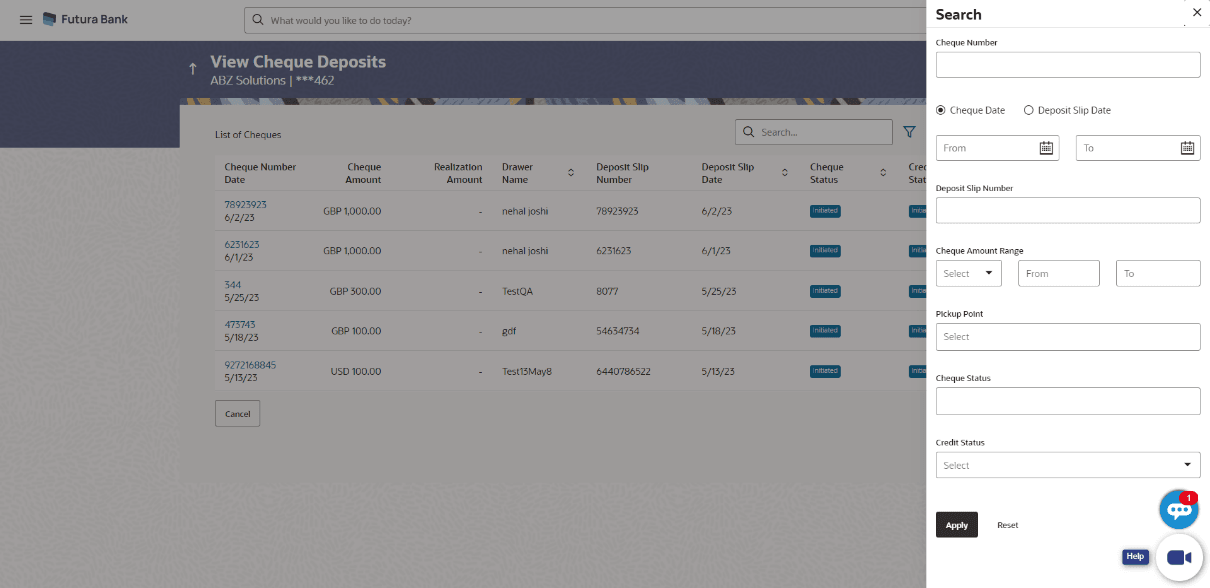Click the Deposit Slip Number column header
This screenshot has width=1210, height=588.
622,173
